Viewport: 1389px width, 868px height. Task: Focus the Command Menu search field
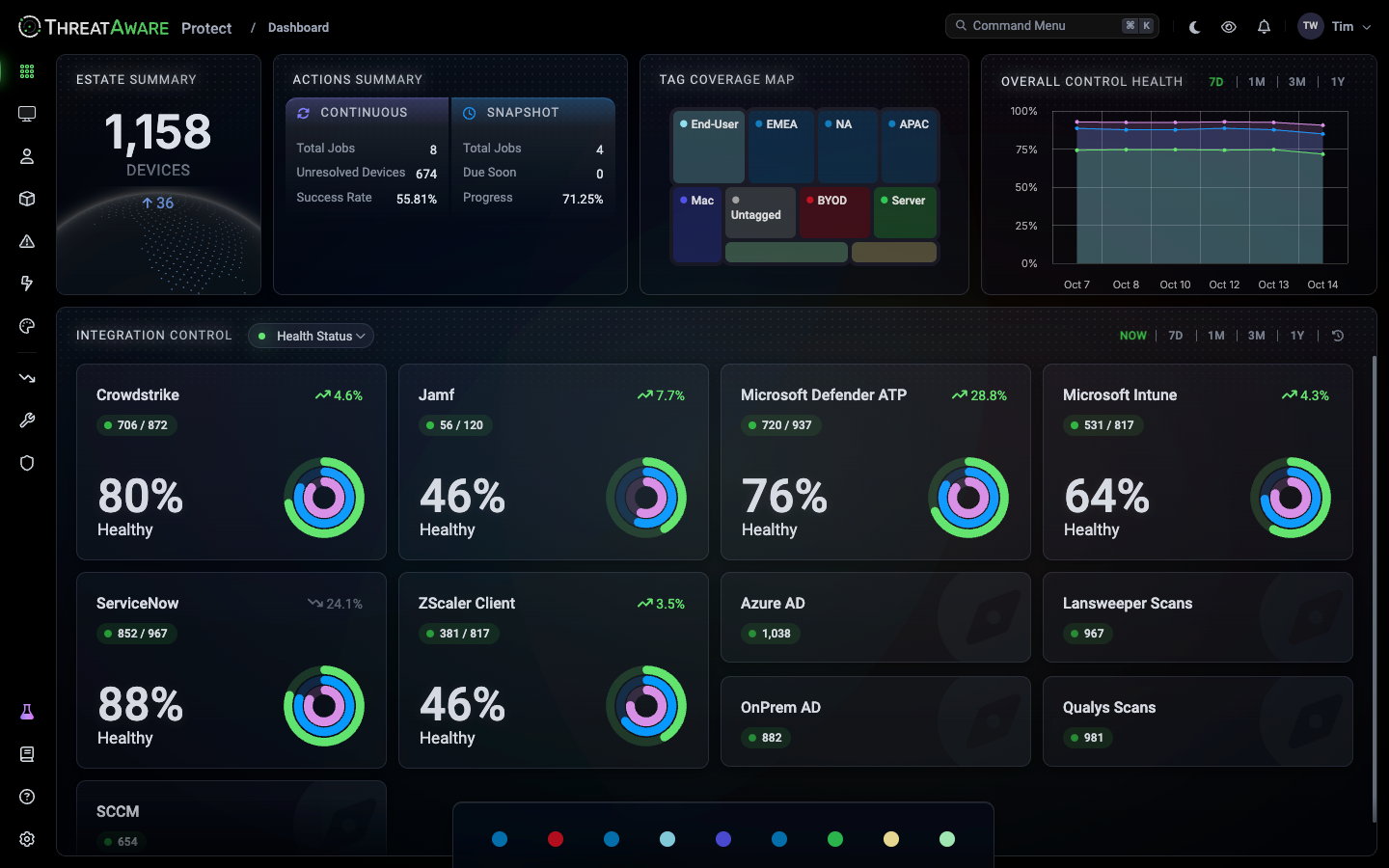(1052, 26)
